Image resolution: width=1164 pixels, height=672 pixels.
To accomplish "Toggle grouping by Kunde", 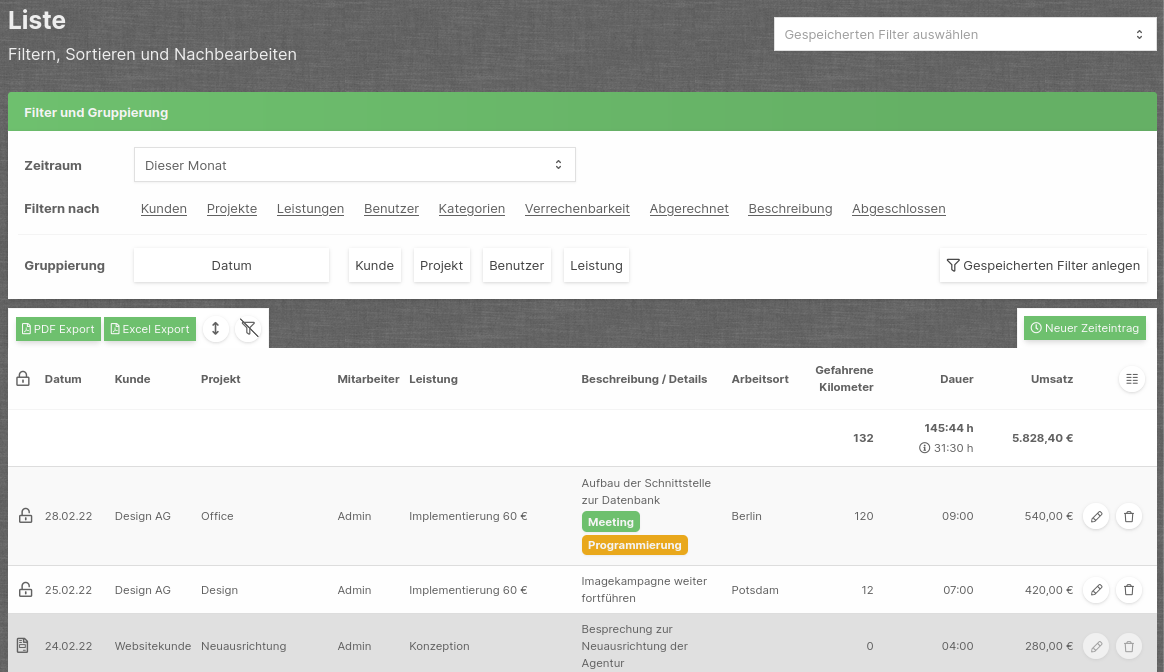I will click(x=374, y=266).
